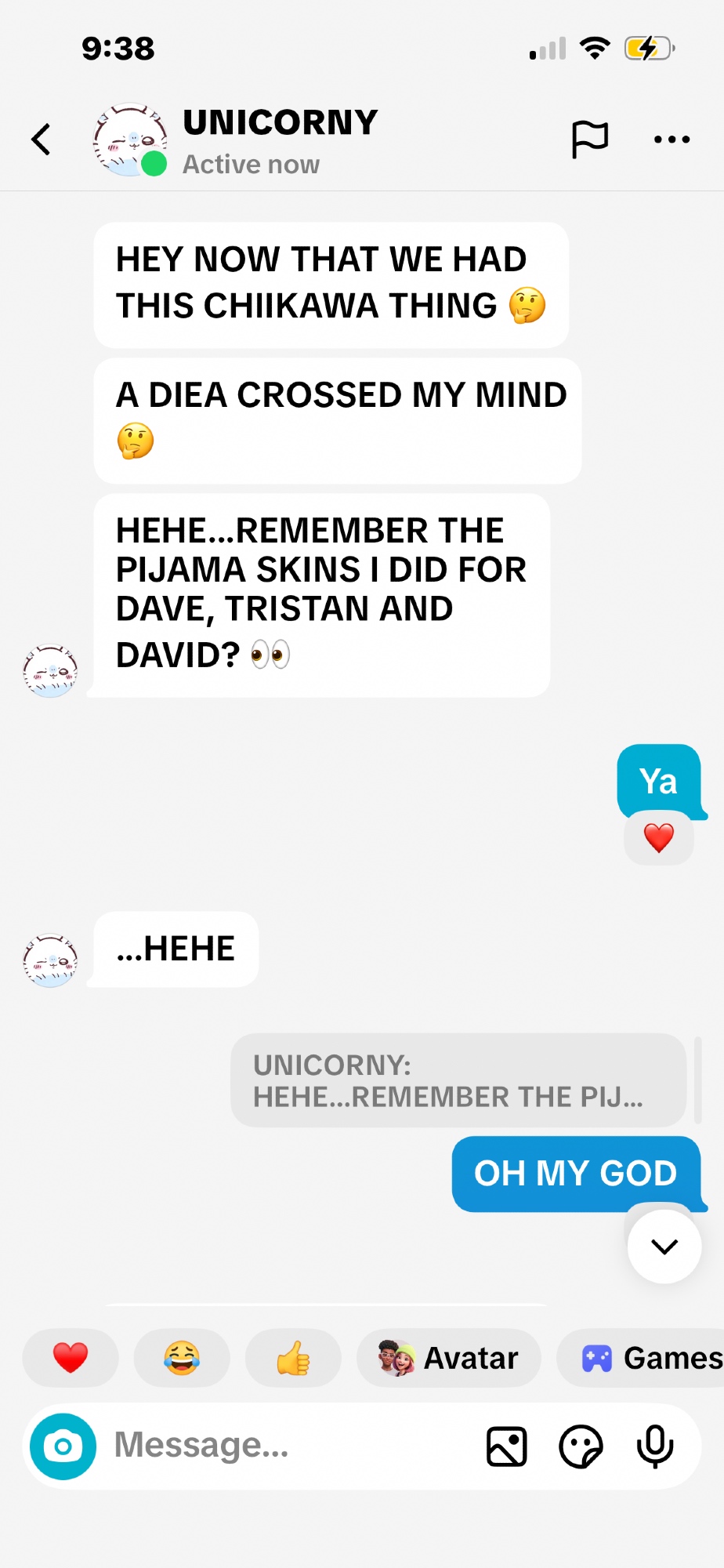Tap the UNICORNY chat title
Screen dimensions: 724x1568
coord(281,122)
